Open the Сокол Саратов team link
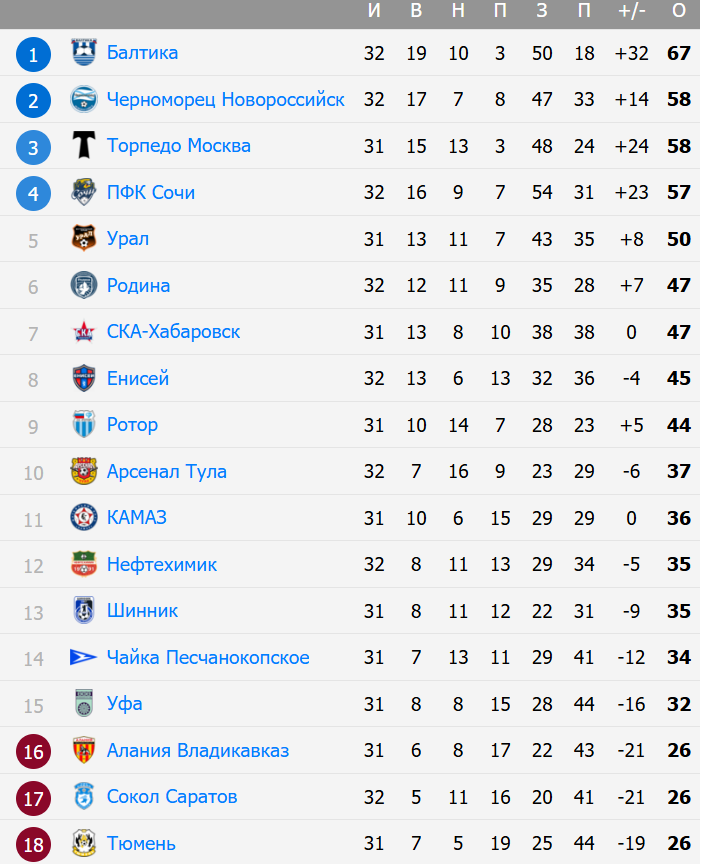The image size is (701, 864). [172, 797]
